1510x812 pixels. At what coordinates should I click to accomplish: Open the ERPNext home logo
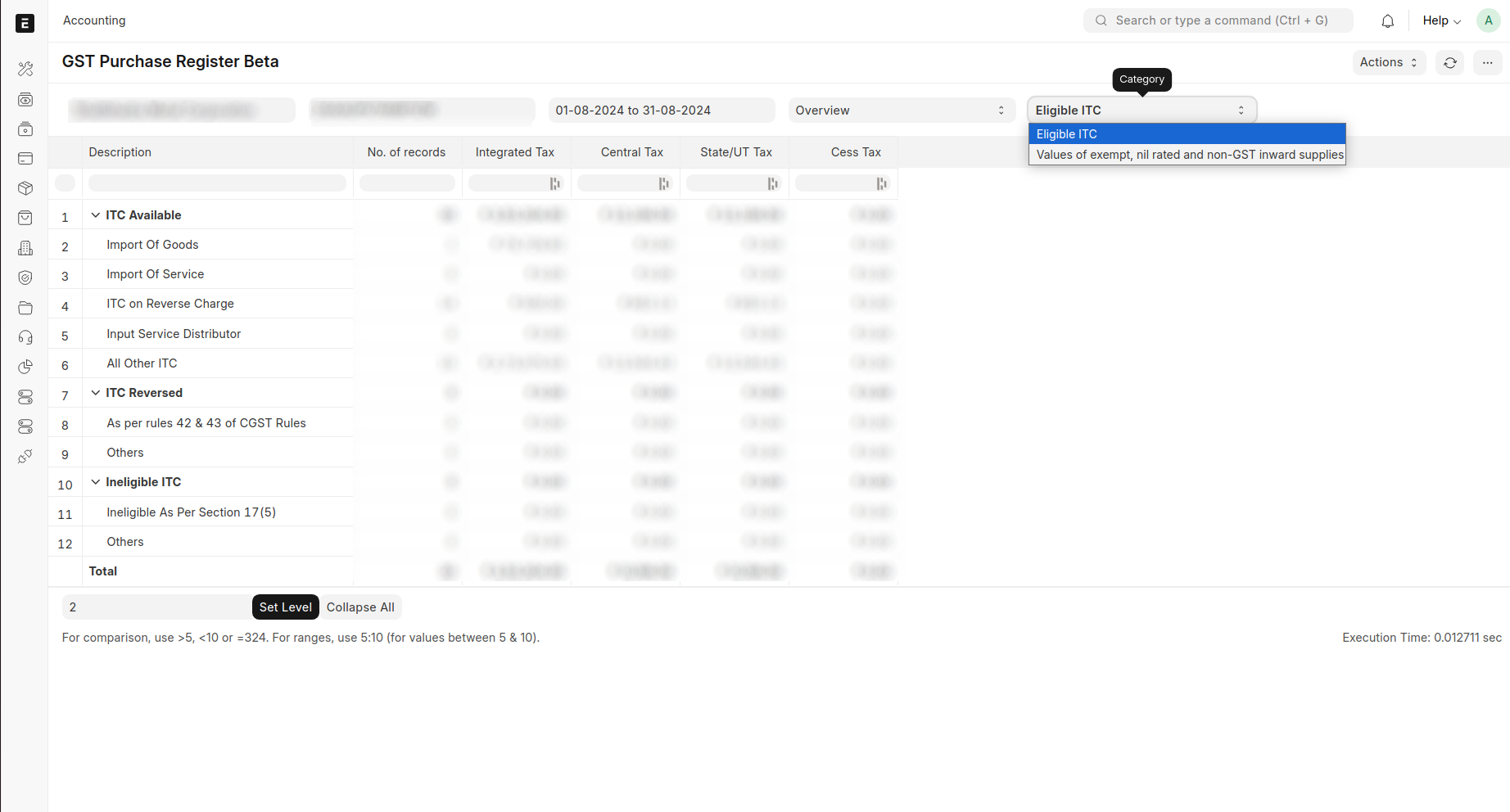[x=25, y=24]
